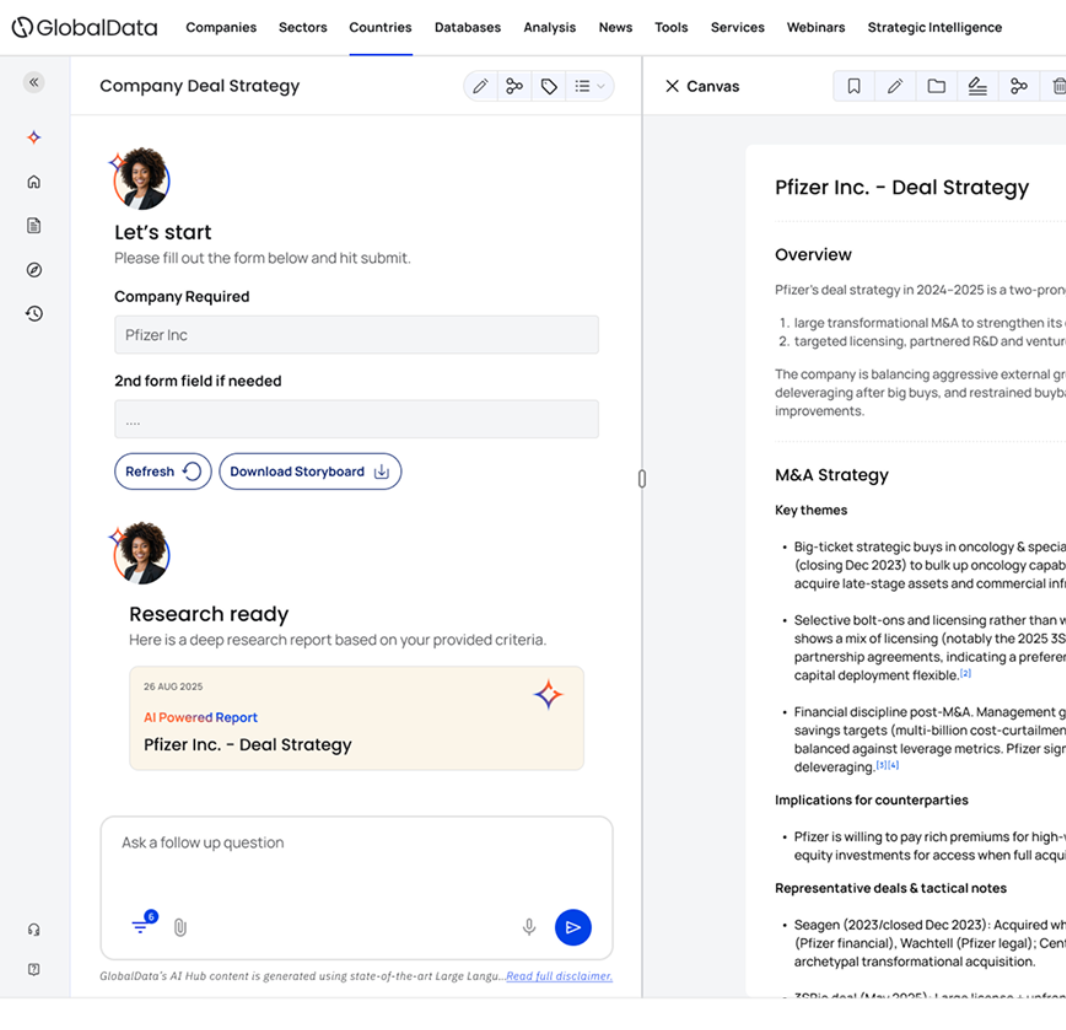Close the Canvas panel
1066x1030 pixels.
(x=672, y=86)
